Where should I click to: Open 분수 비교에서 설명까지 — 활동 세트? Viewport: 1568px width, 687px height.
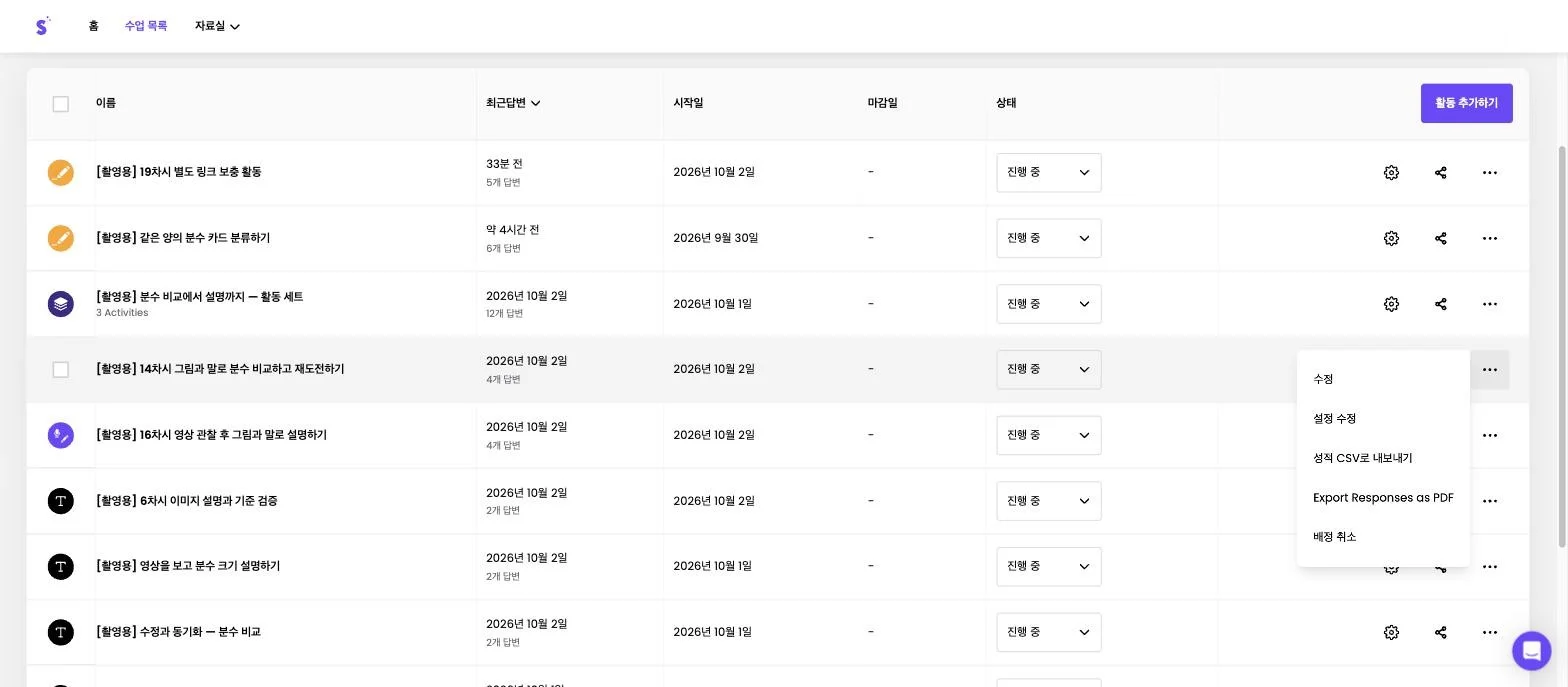click(199, 297)
